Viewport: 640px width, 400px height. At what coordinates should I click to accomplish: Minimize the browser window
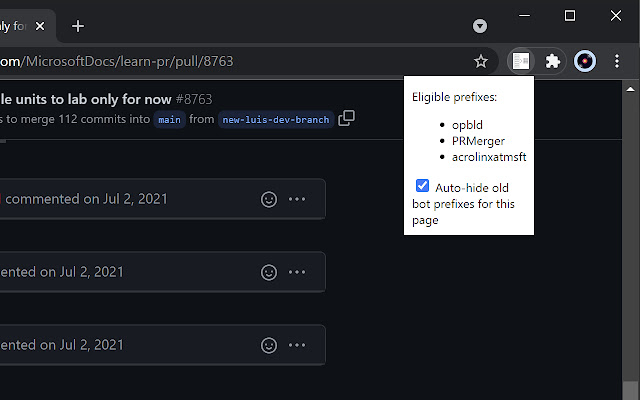point(524,16)
